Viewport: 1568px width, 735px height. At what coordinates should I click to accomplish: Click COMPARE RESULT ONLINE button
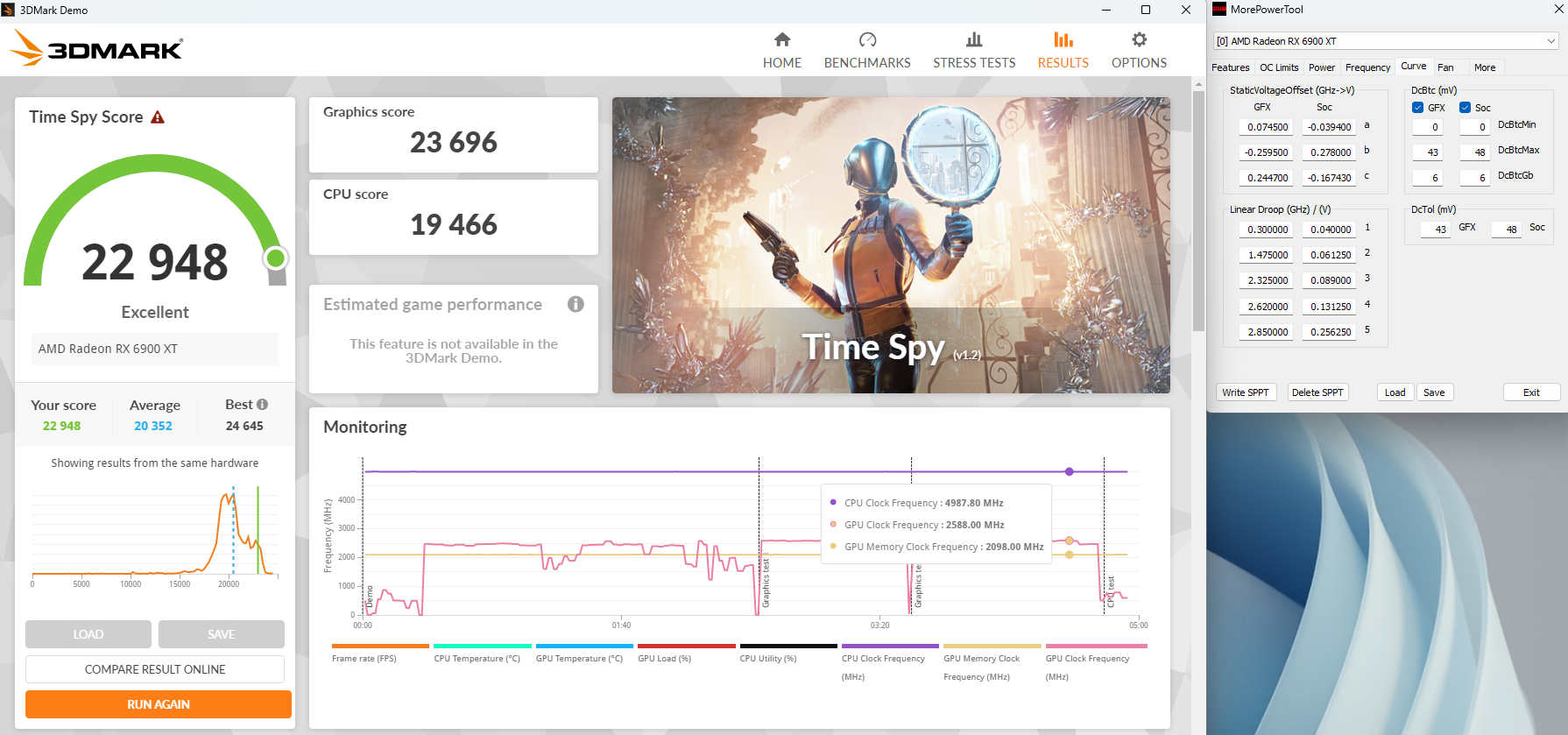(155, 669)
